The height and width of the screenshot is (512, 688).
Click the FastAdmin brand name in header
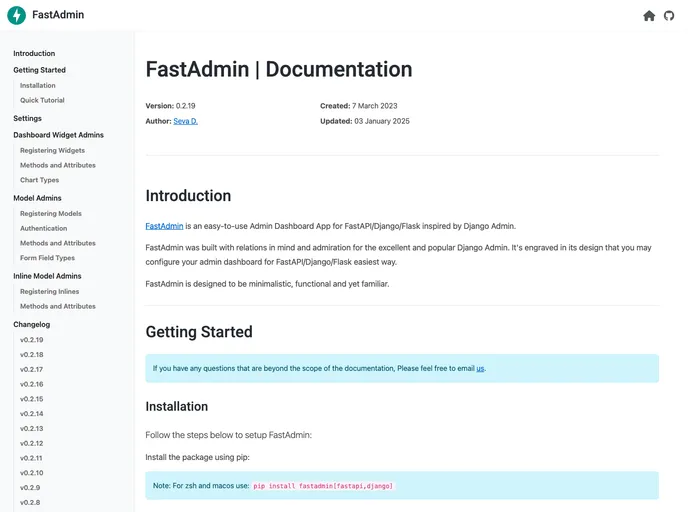click(x=58, y=15)
